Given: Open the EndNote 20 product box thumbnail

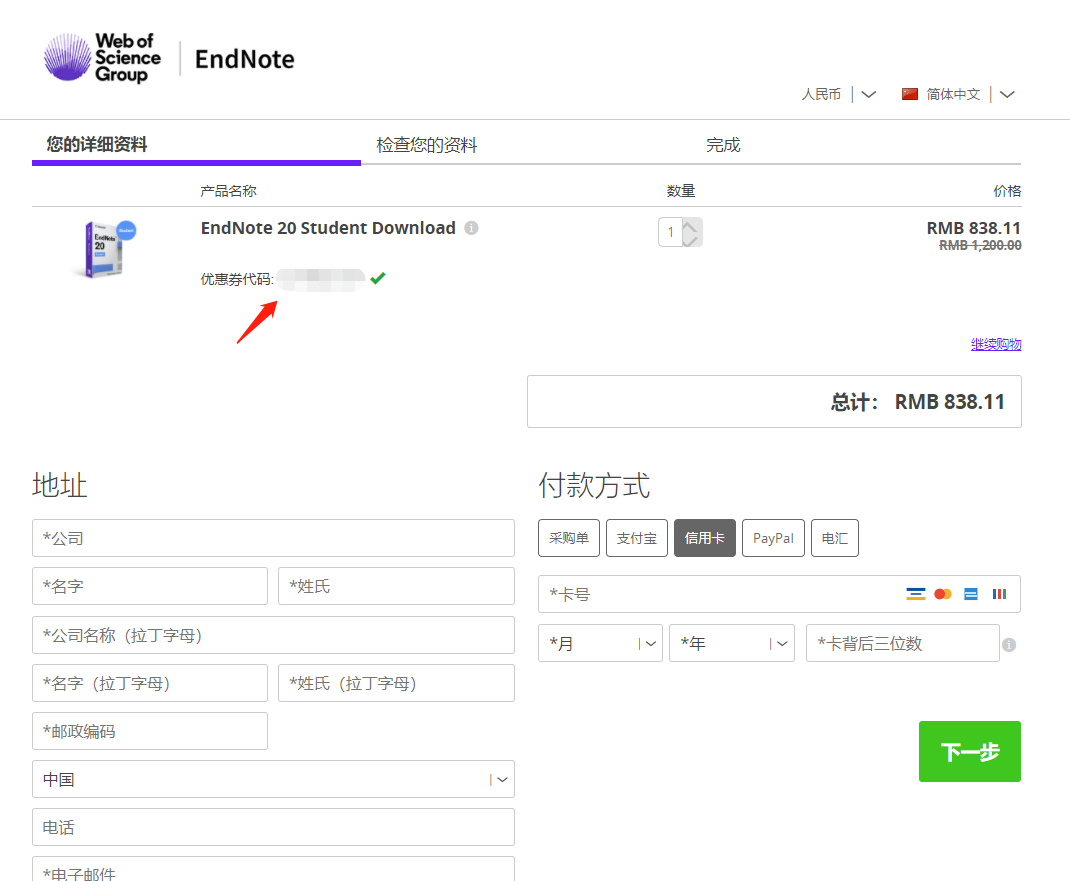Looking at the screenshot, I should 106,249.
